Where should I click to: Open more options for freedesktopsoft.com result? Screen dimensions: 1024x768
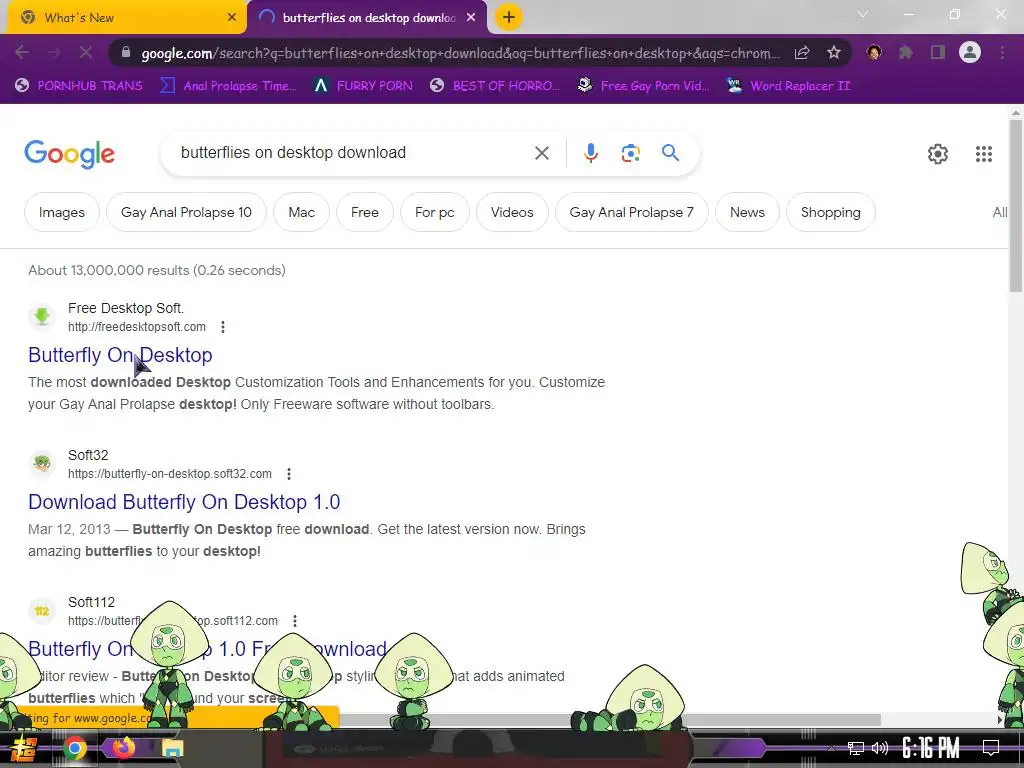pyautogui.click(x=223, y=327)
